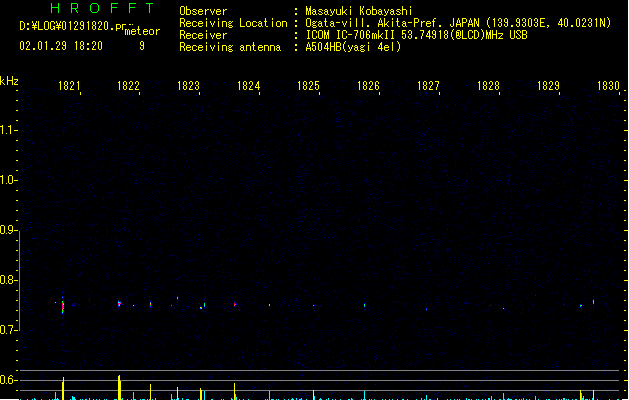This screenshot has width=629, height=400.
Task: Click the 1.0 kHz frequency axis label
Action: click(x=7, y=180)
